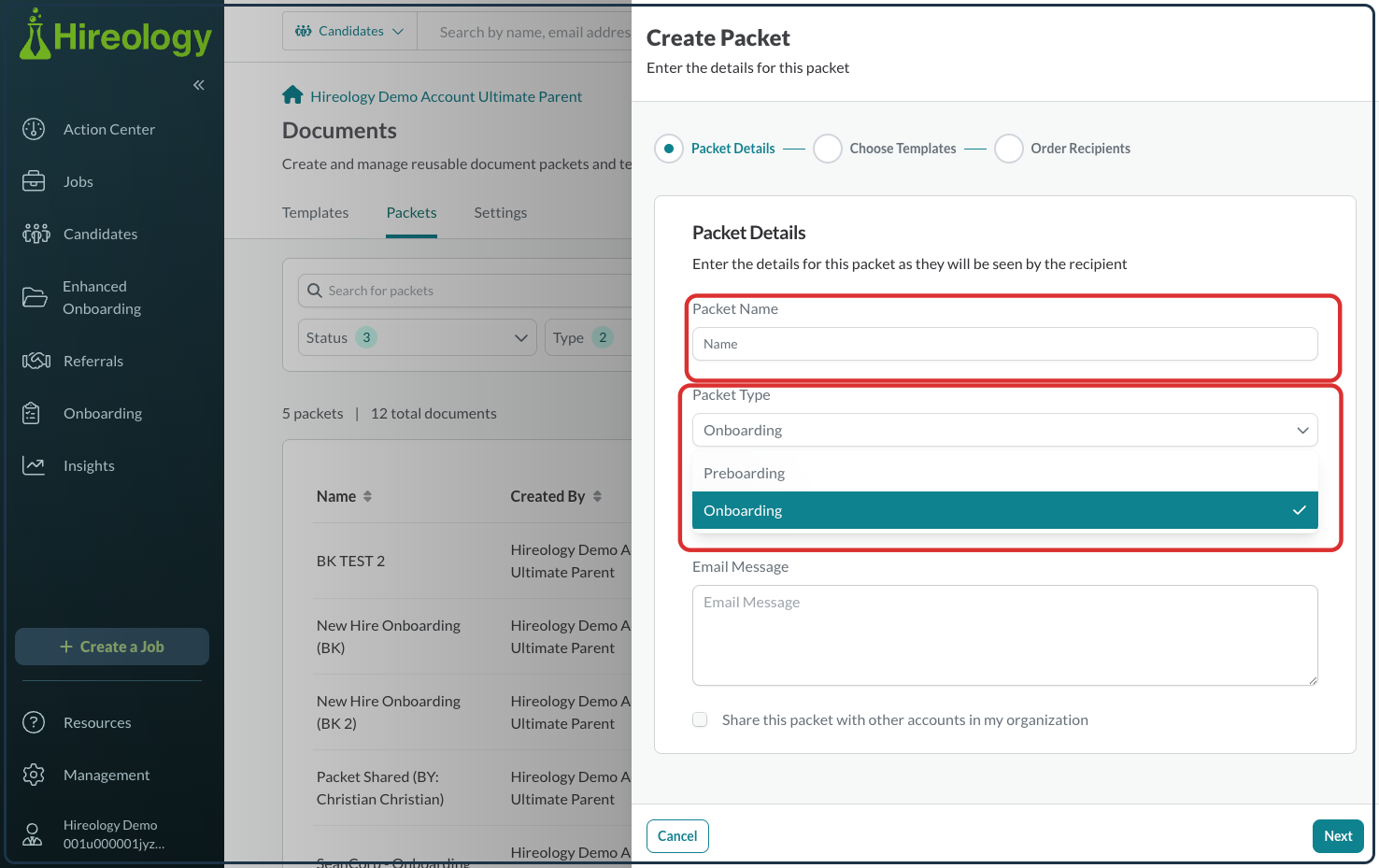The height and width of the screenshot is (868, 1379).
Task: Open the Type filter dropdown
Action: 589,337
